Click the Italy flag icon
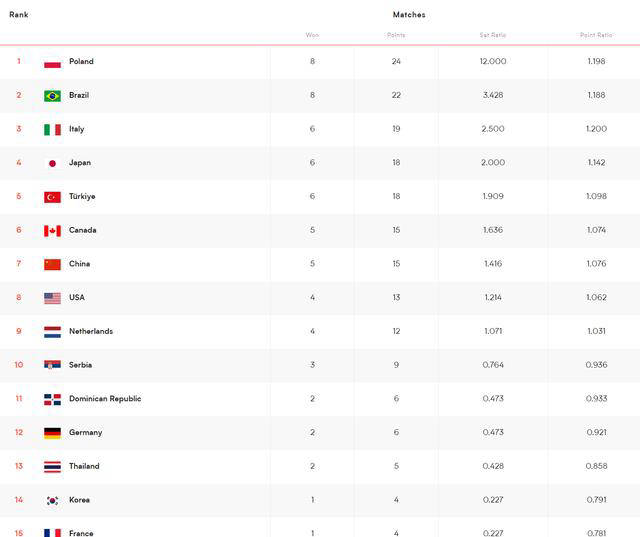 point(52,129)
